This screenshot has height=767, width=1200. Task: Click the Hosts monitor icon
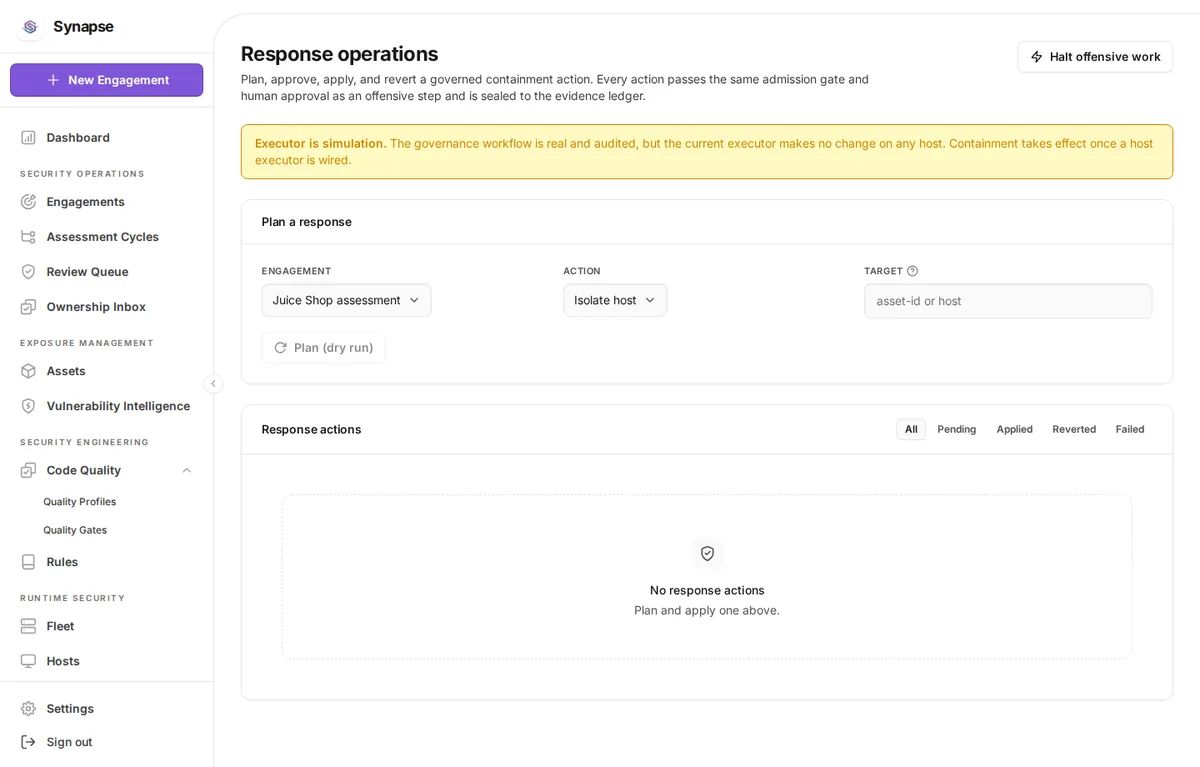click(28, 661)
